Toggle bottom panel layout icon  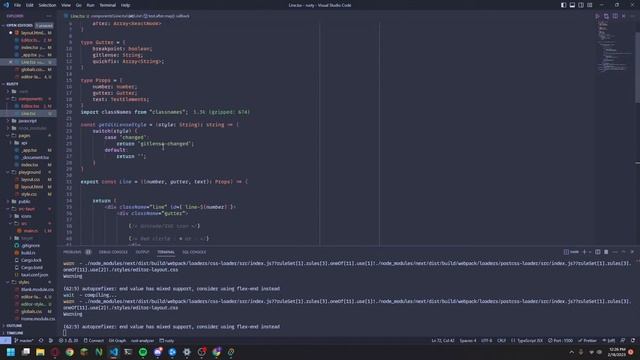click(572, 5)
